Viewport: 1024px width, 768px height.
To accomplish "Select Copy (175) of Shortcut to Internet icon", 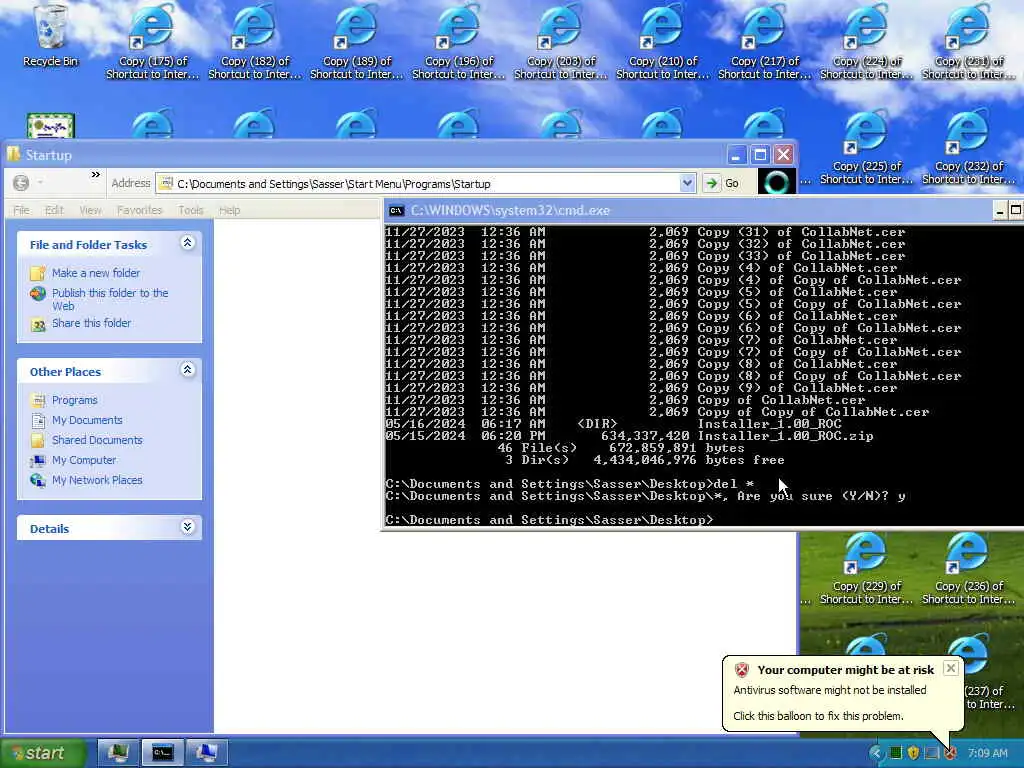I will click(152, 42).
